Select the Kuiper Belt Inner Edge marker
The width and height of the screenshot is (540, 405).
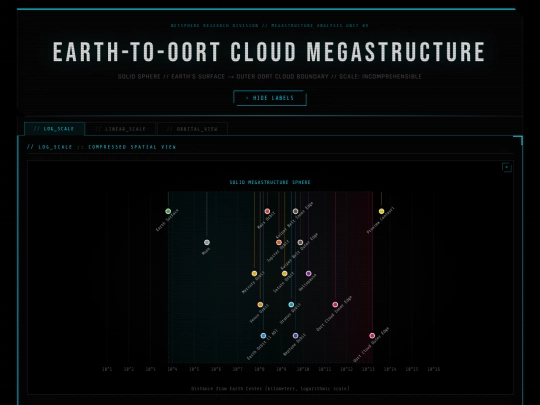295,211
